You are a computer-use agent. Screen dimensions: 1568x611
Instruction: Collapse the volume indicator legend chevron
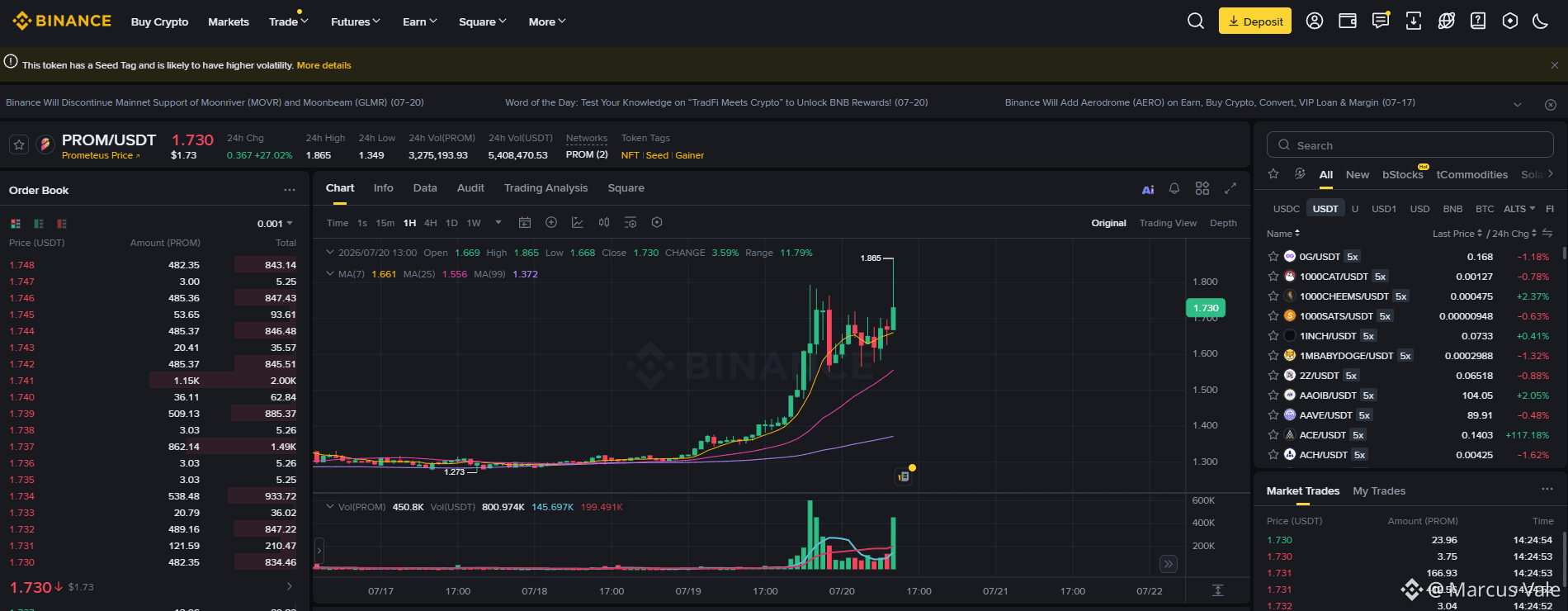click(x=330, y=507)
